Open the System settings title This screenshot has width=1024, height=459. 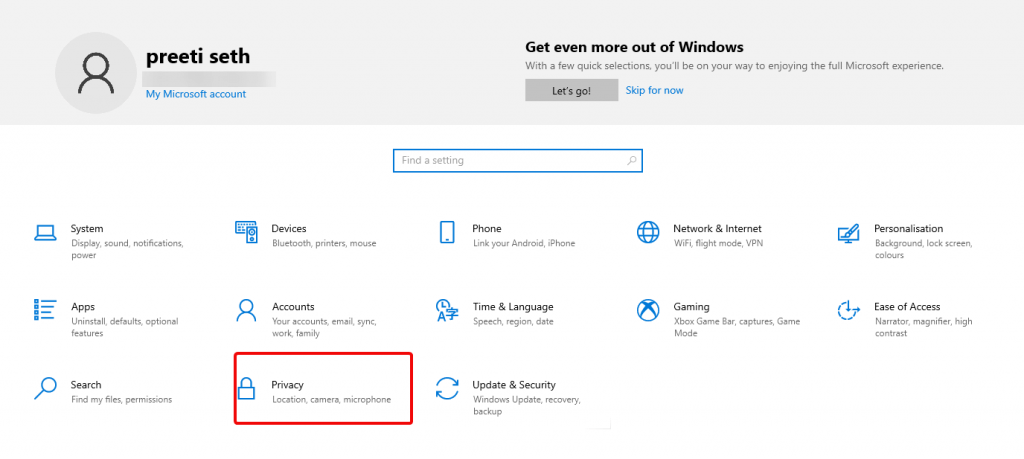click(87, 229)
